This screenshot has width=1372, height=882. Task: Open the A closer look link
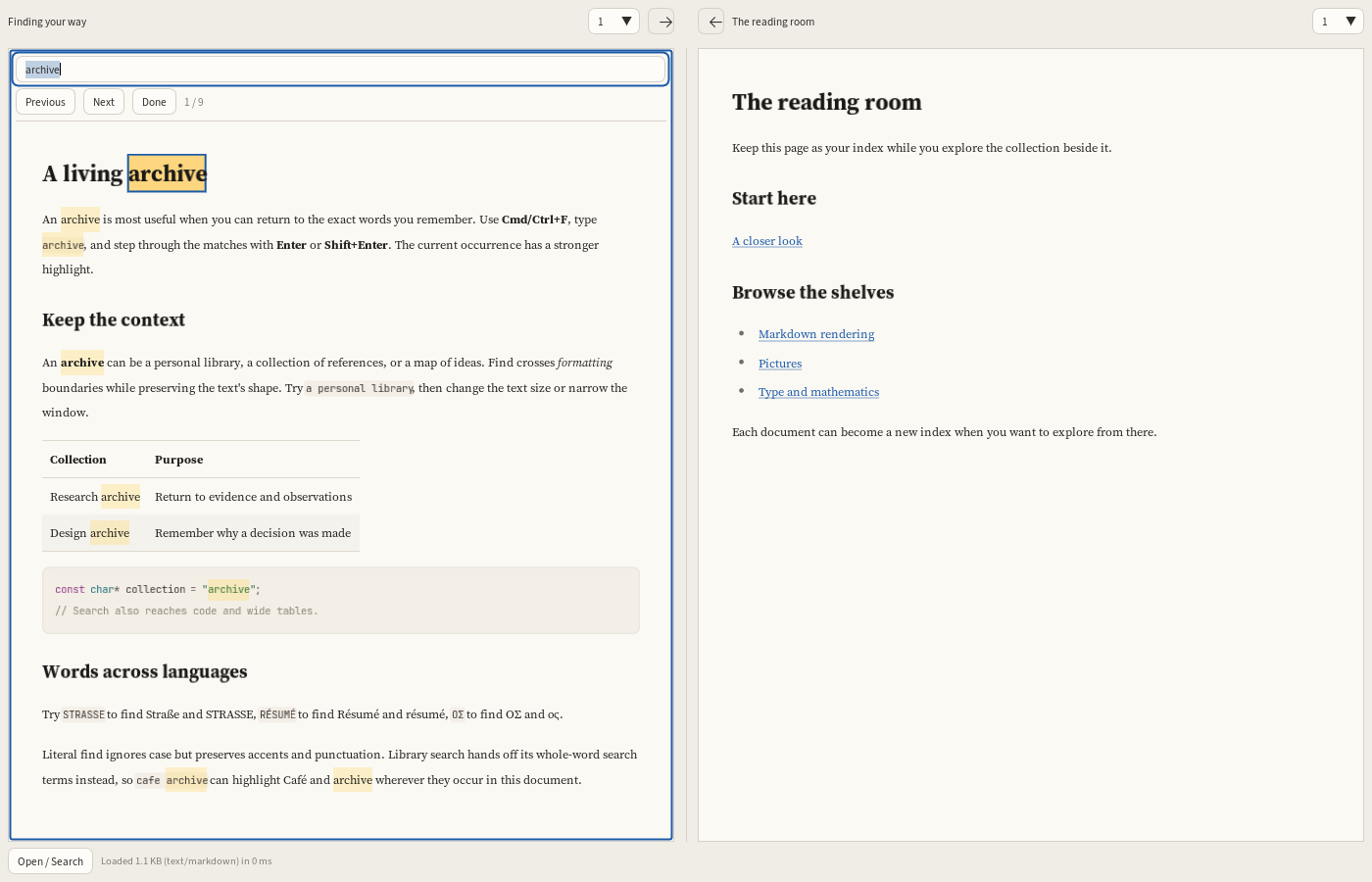(x=767, y=241)
